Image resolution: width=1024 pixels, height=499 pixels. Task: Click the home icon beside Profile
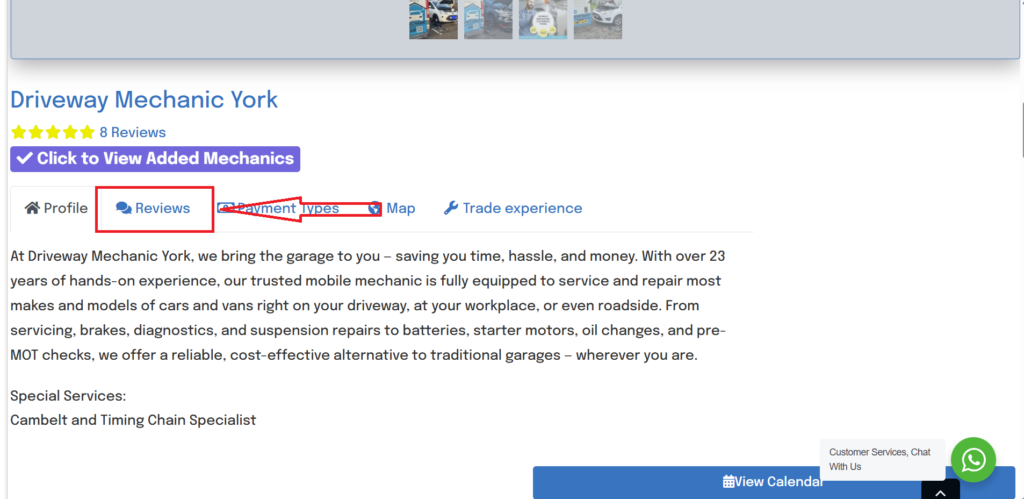click(x=32, y=208)
